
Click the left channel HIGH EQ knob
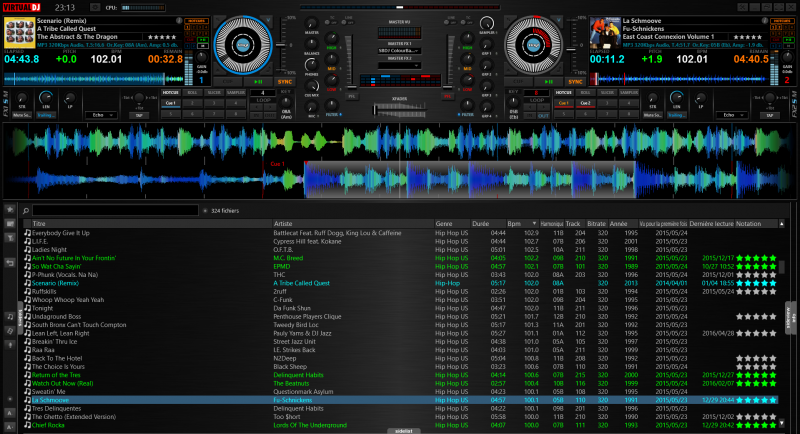332,39
